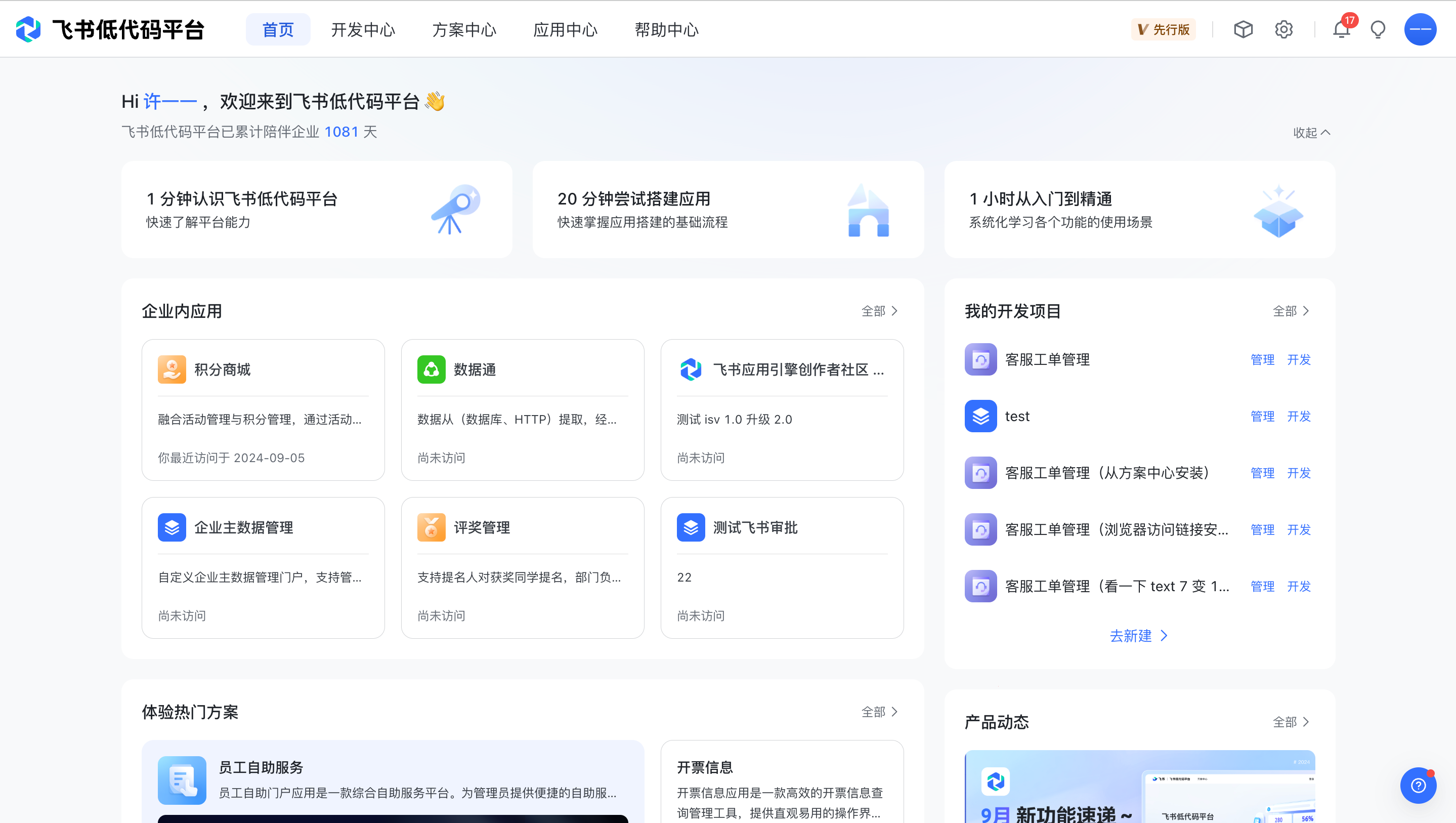The image size is (1456, 823).
Task: Click the 测试飞书审批 app title
Action: 755,527
